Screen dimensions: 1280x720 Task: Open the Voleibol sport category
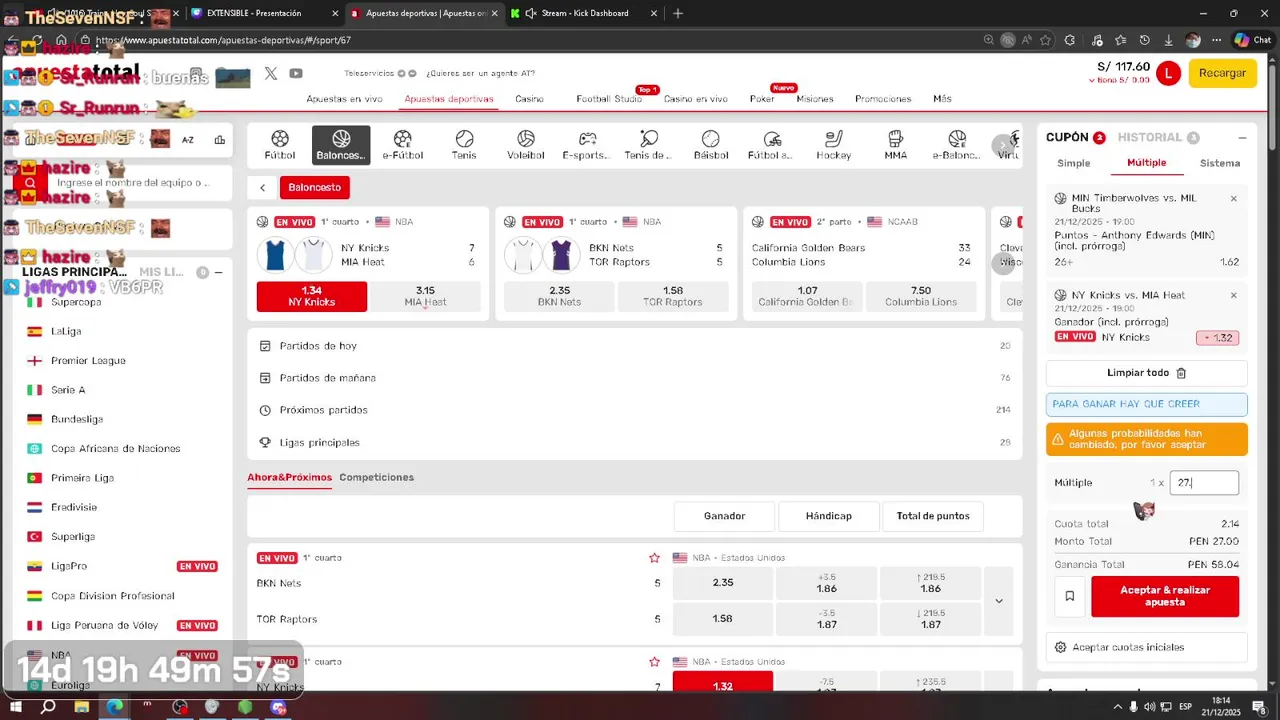pyautogui.click(x=526, y=145)
